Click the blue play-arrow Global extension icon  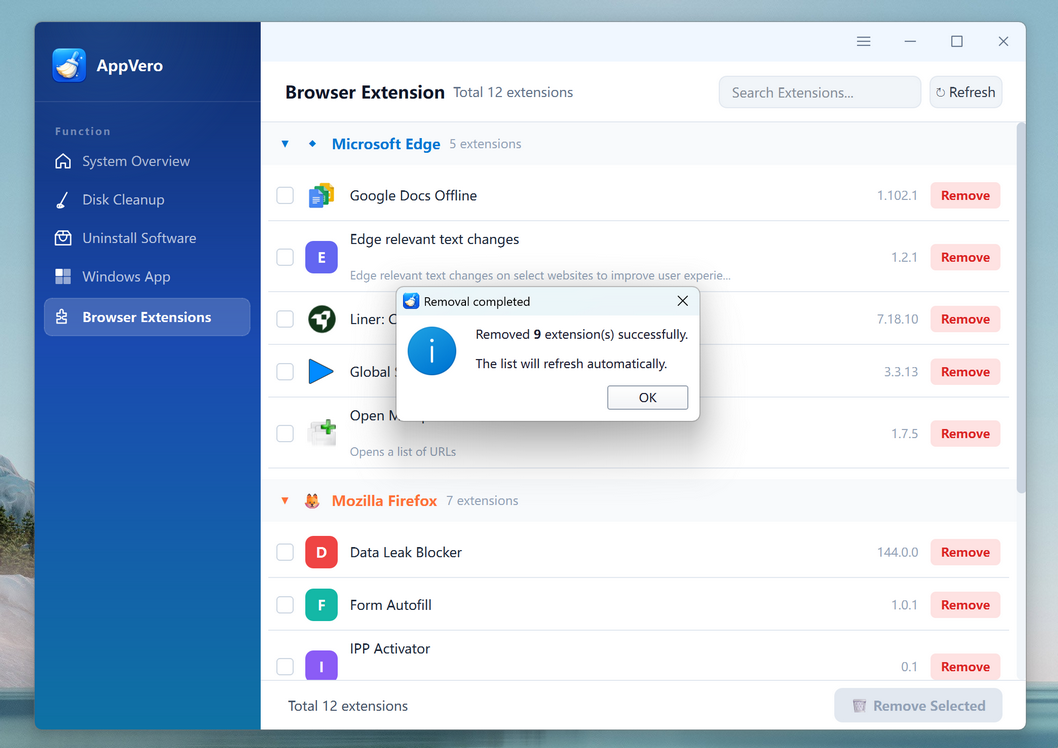(x=321, y=372)
